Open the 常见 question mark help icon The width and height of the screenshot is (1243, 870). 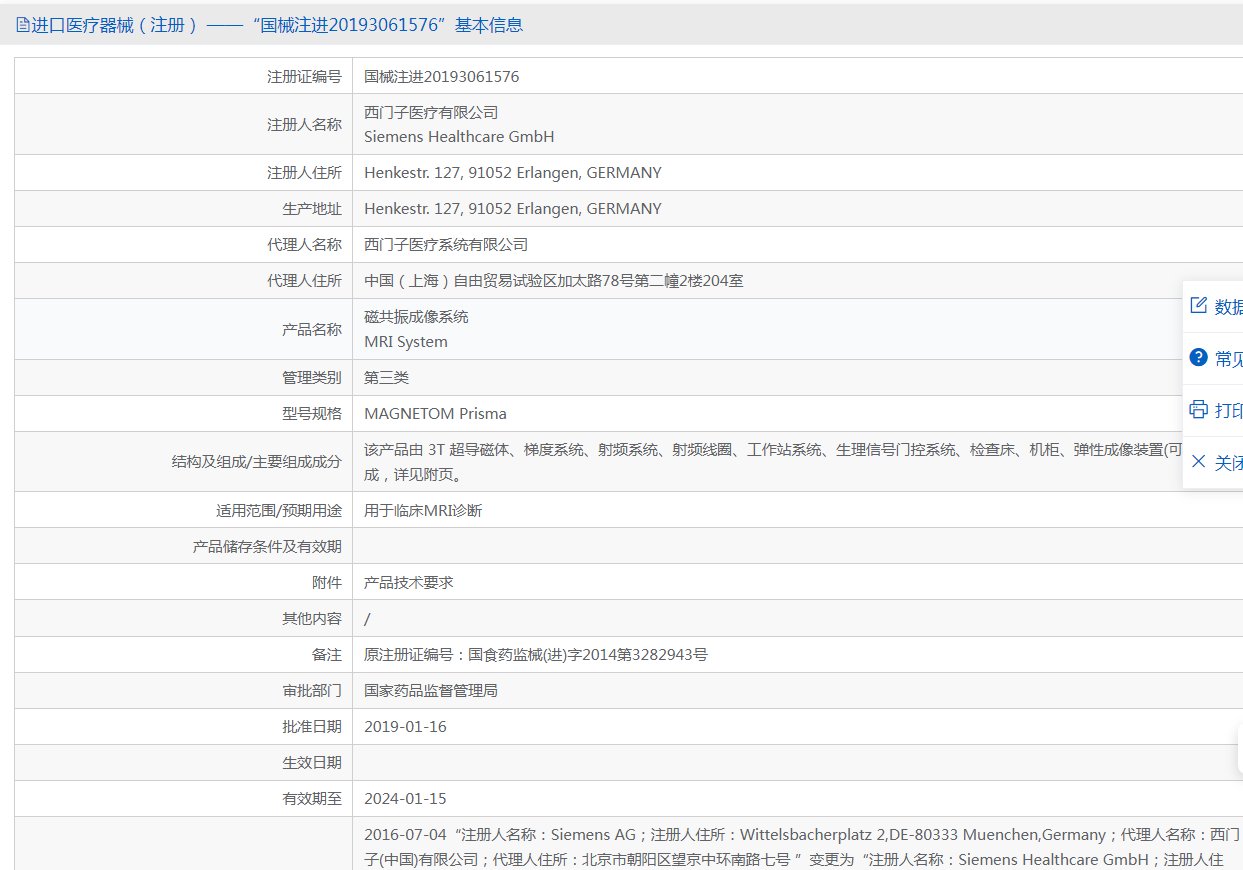(1198, 358)
